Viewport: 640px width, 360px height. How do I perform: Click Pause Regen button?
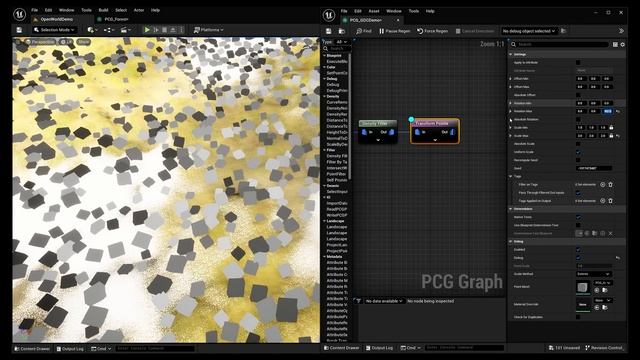click(394, 31)
